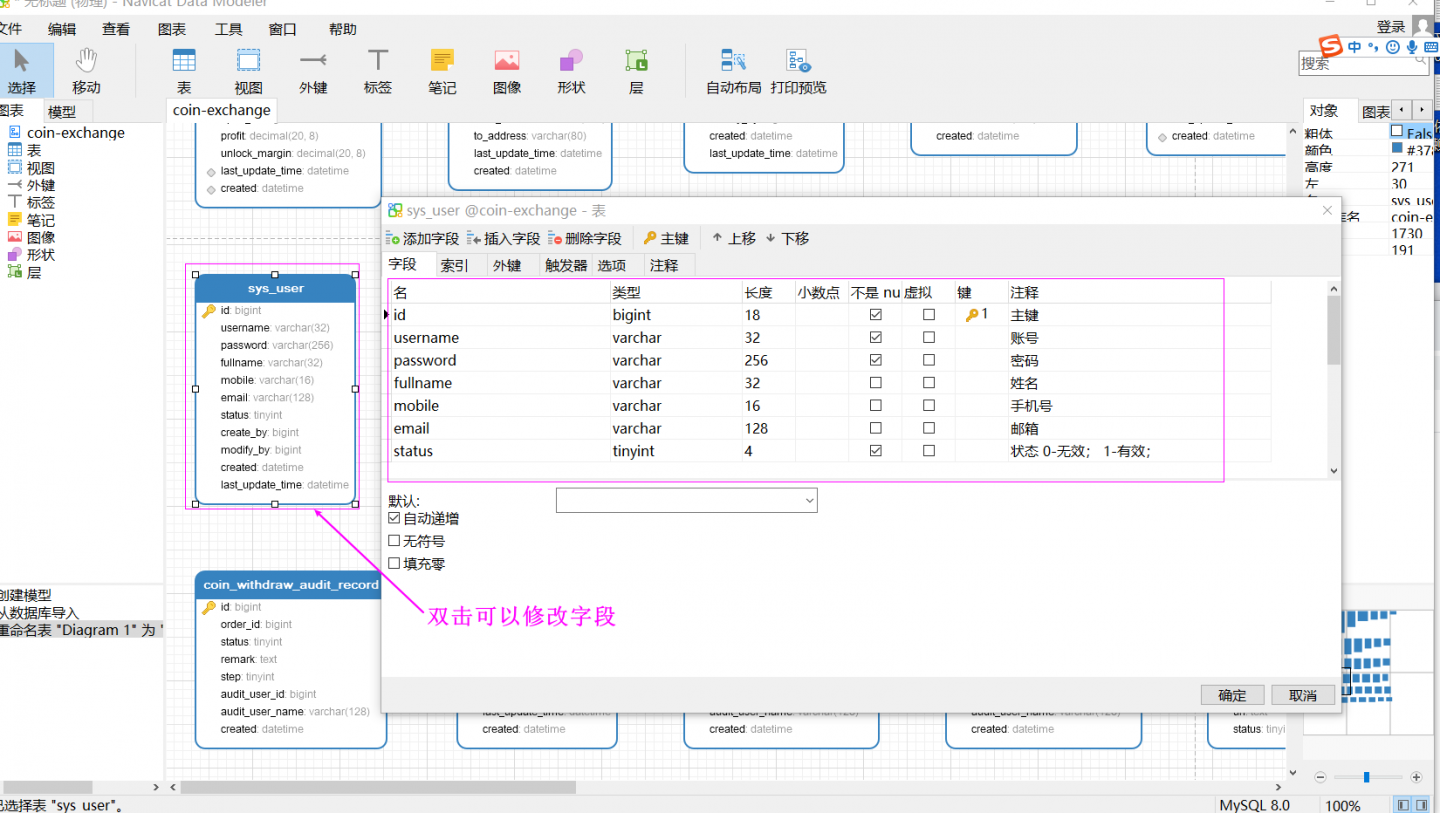Switch to the 索引 (Index) tab
Viewport: 1440px width, 813px height.
(454, 265)
